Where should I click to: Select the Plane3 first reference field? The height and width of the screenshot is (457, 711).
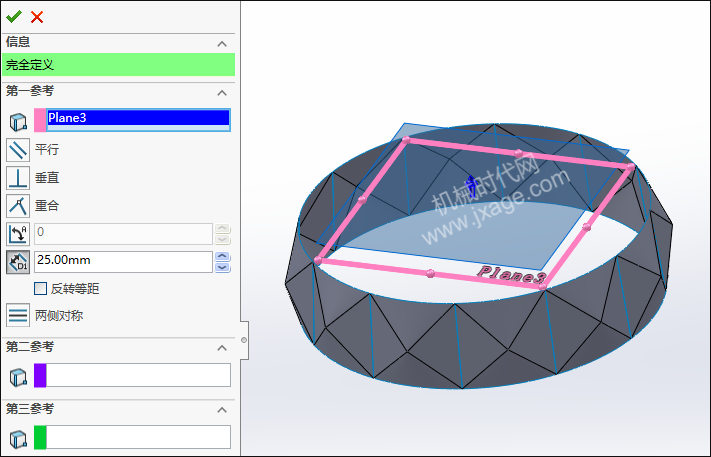pos(138,120)
